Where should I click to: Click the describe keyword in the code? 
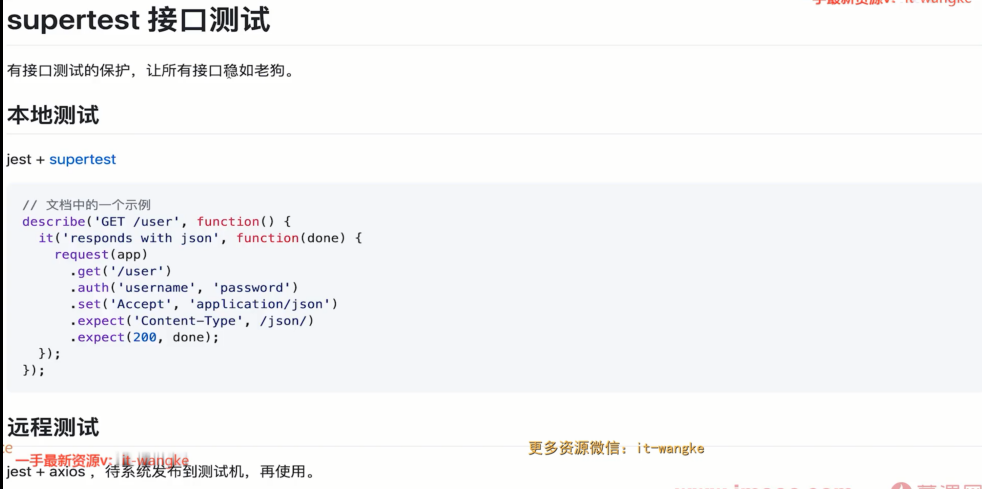coord(54,222)
